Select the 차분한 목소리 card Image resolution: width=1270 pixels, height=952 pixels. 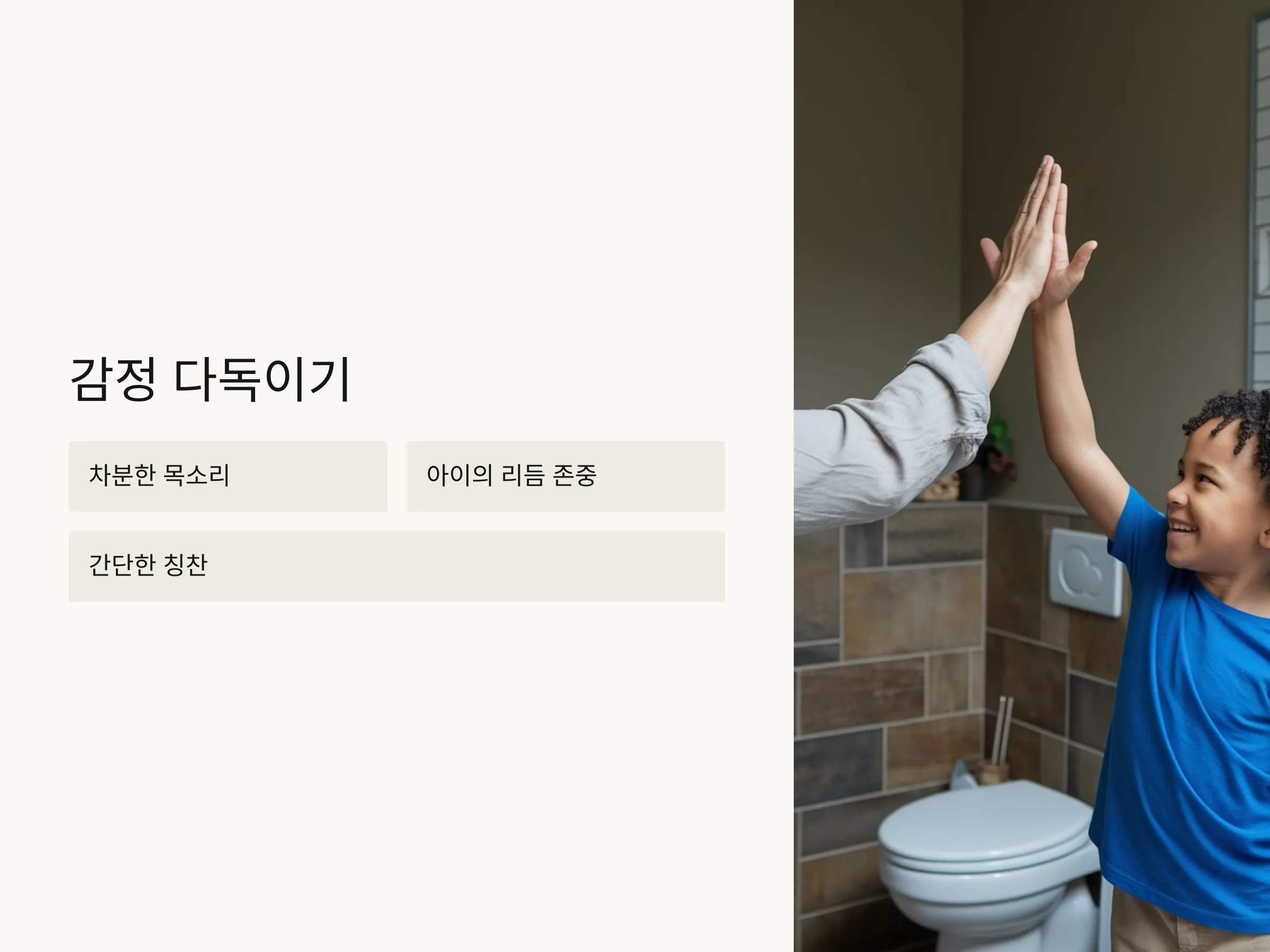[x=228, y=477]
